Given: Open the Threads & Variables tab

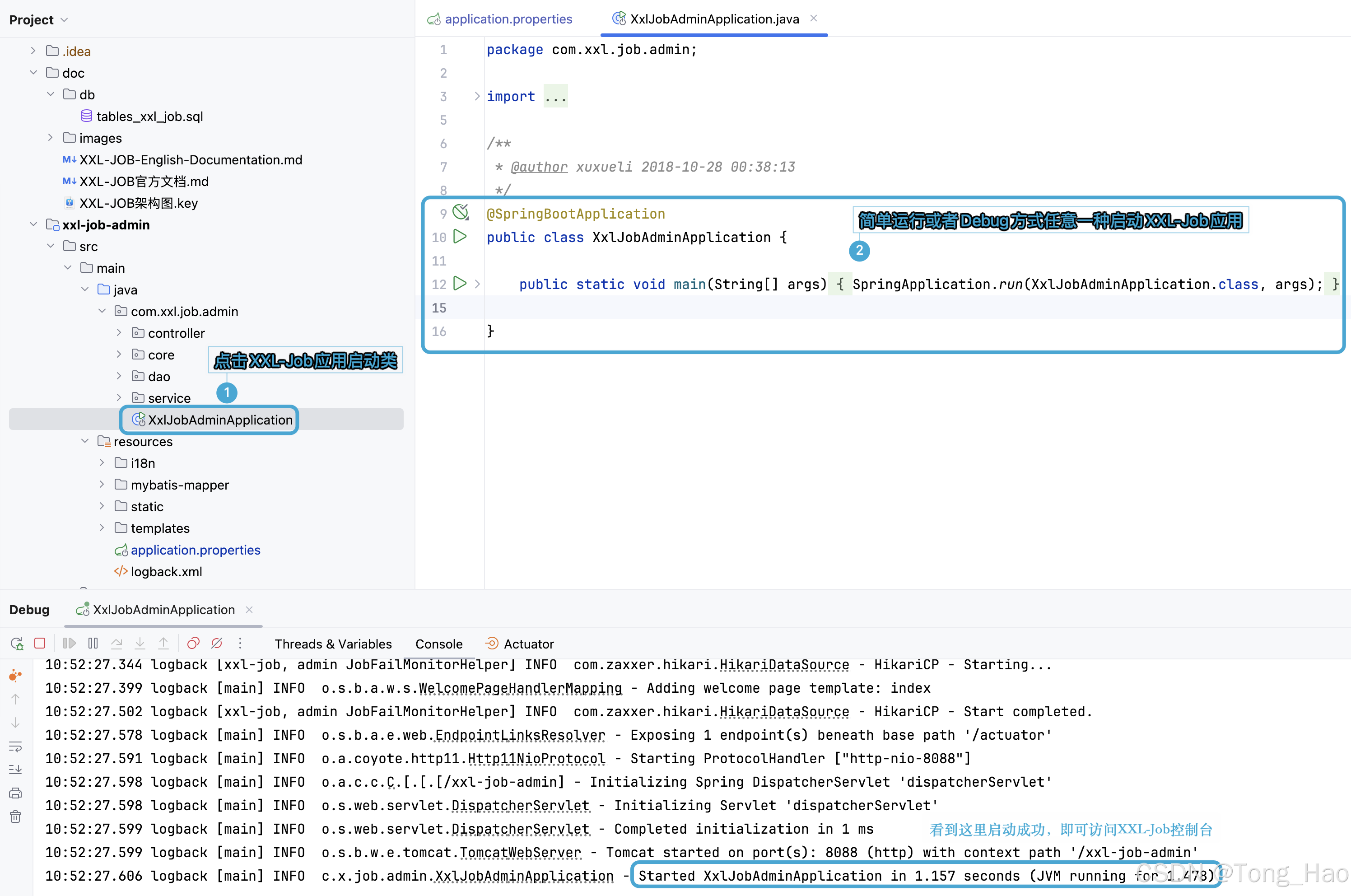Looking at the screenshot, I should click(x=333, y=644).
